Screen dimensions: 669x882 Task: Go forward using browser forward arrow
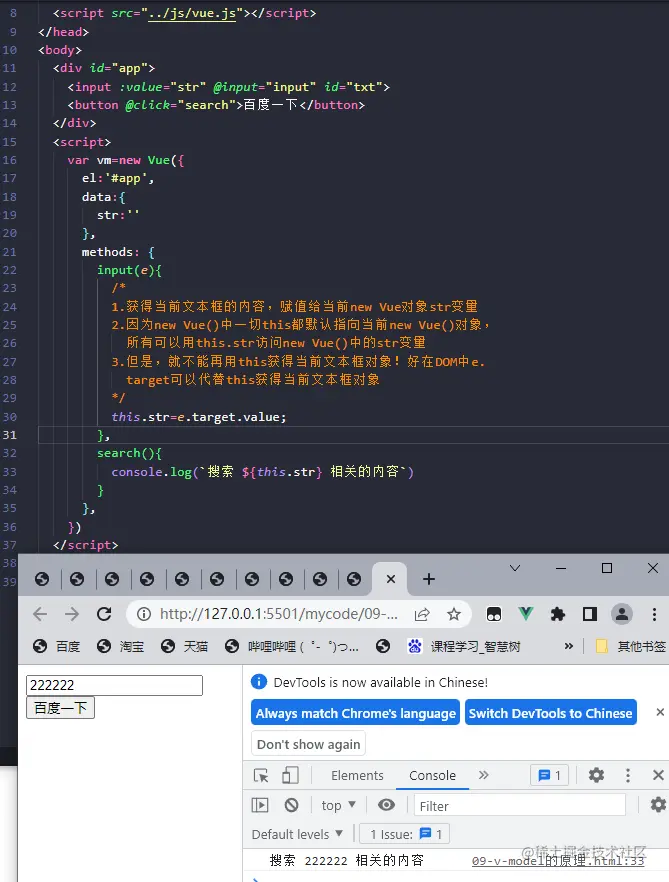[72, 614]
